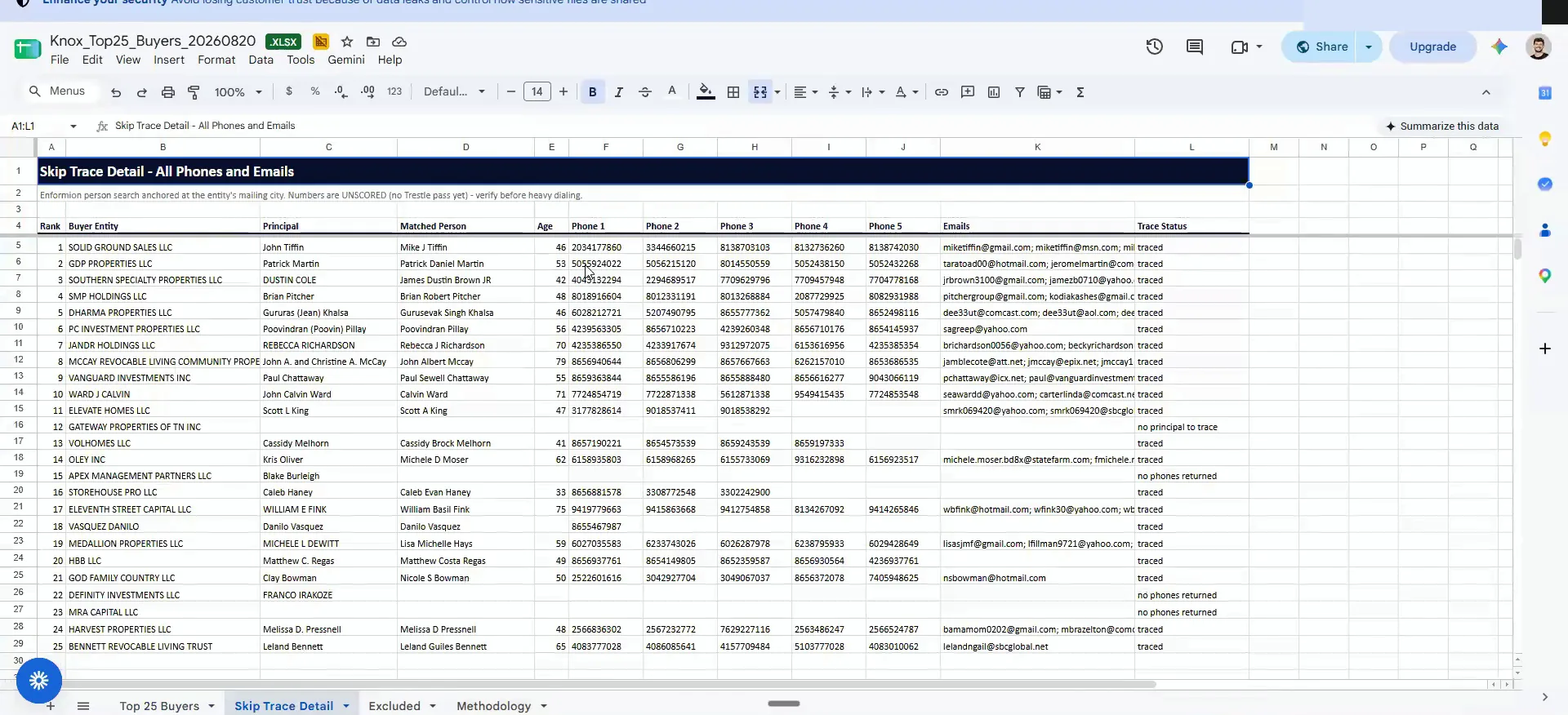1568x715 pixels.
Task: Open Google Calendar side panel
Action: (x=1545, y=93)
